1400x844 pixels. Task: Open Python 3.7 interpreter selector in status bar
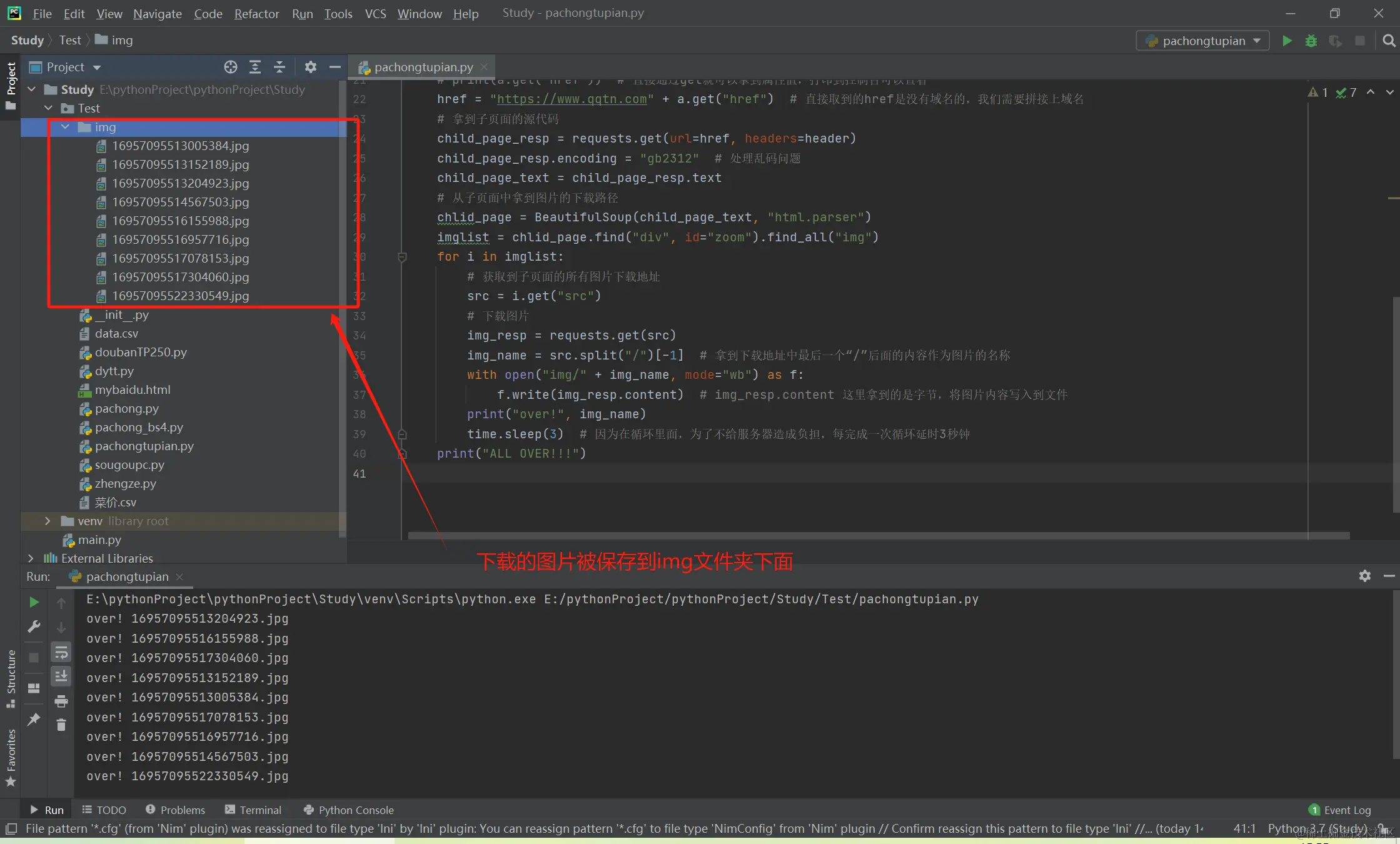[x=1317, y=829]
